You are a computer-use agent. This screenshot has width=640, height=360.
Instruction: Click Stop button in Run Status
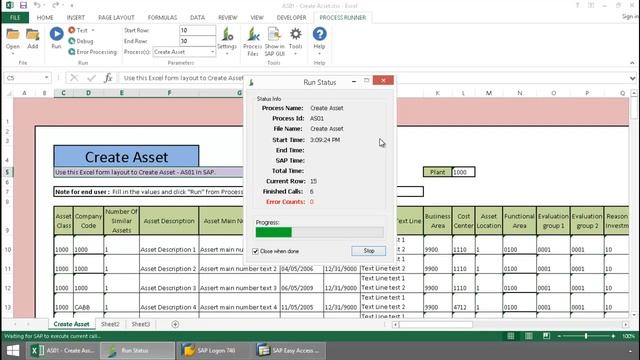coord(369,251)
